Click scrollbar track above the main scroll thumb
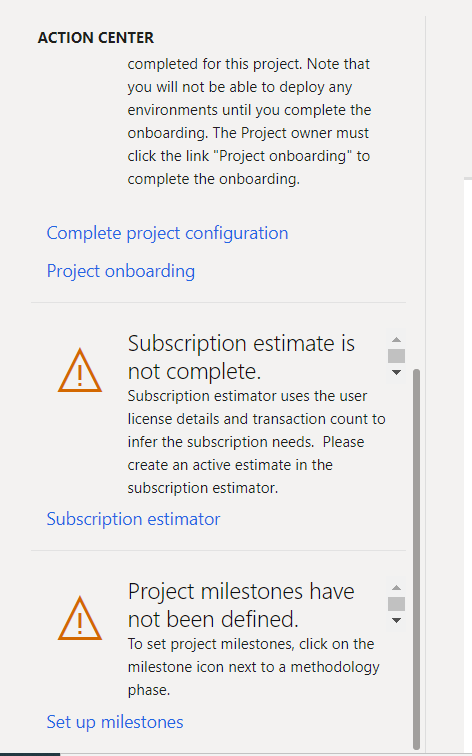472x756 pixels. click(417, 193)
